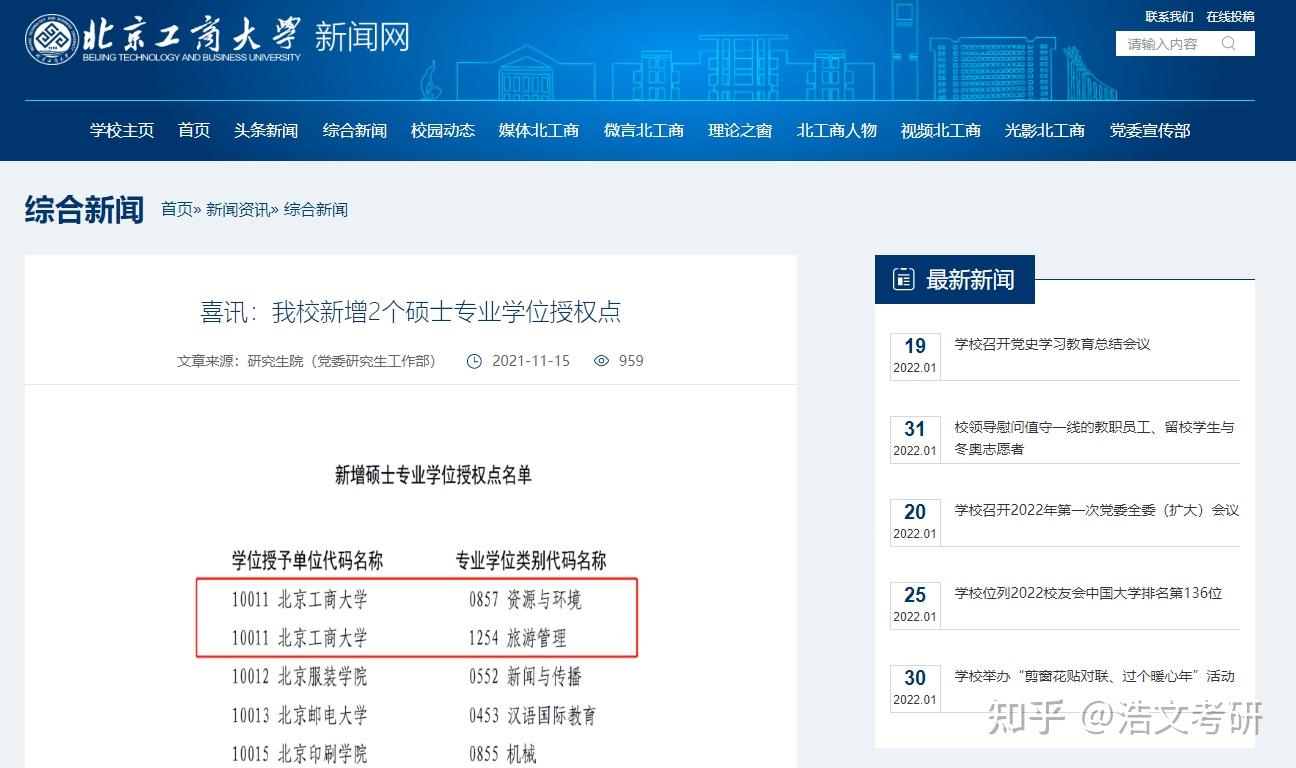Click table cell 0453 汉语国际教育

(x=533, y=716)
